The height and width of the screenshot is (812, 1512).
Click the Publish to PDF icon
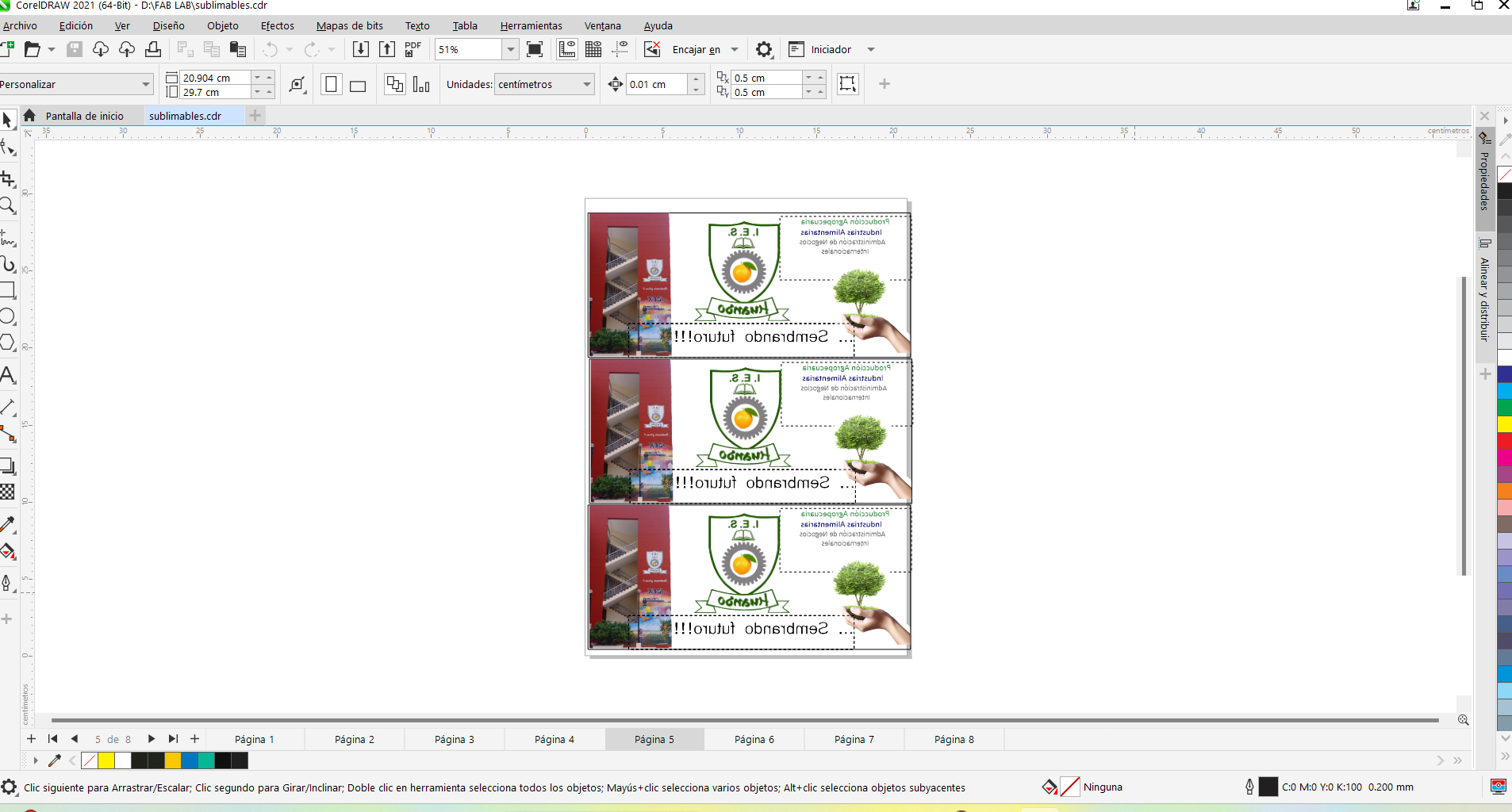pos(413,49)
